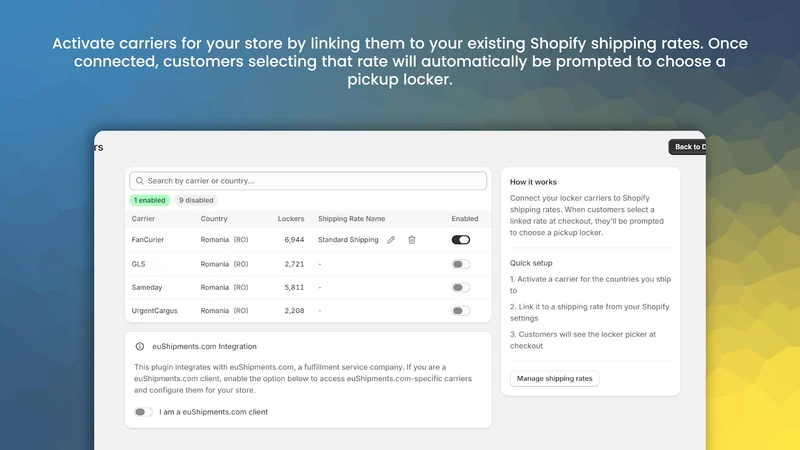Viewport: 800px width, 450px height.
Task: Click the 2,208 lockers value
Action: [294, 311]
